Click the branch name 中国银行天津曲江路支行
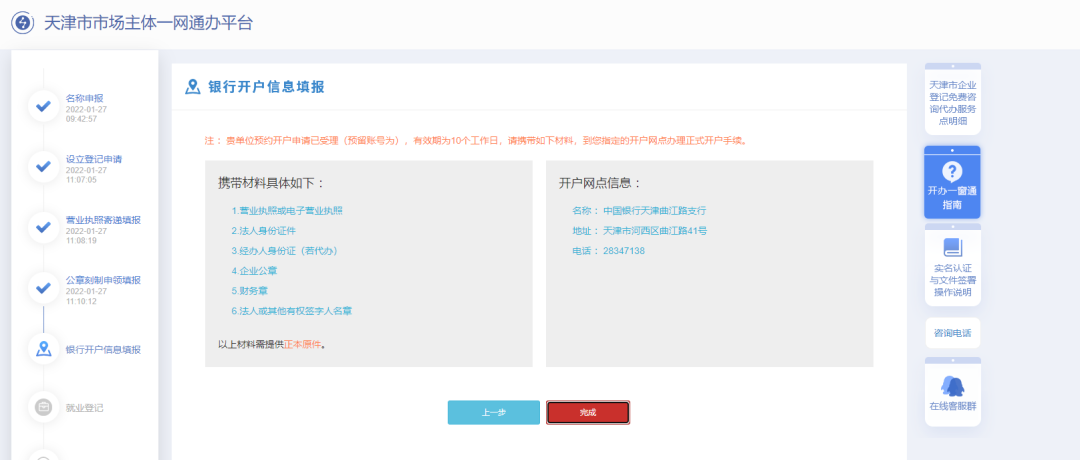Screen dimensions: 1080x460 [655, 211]
